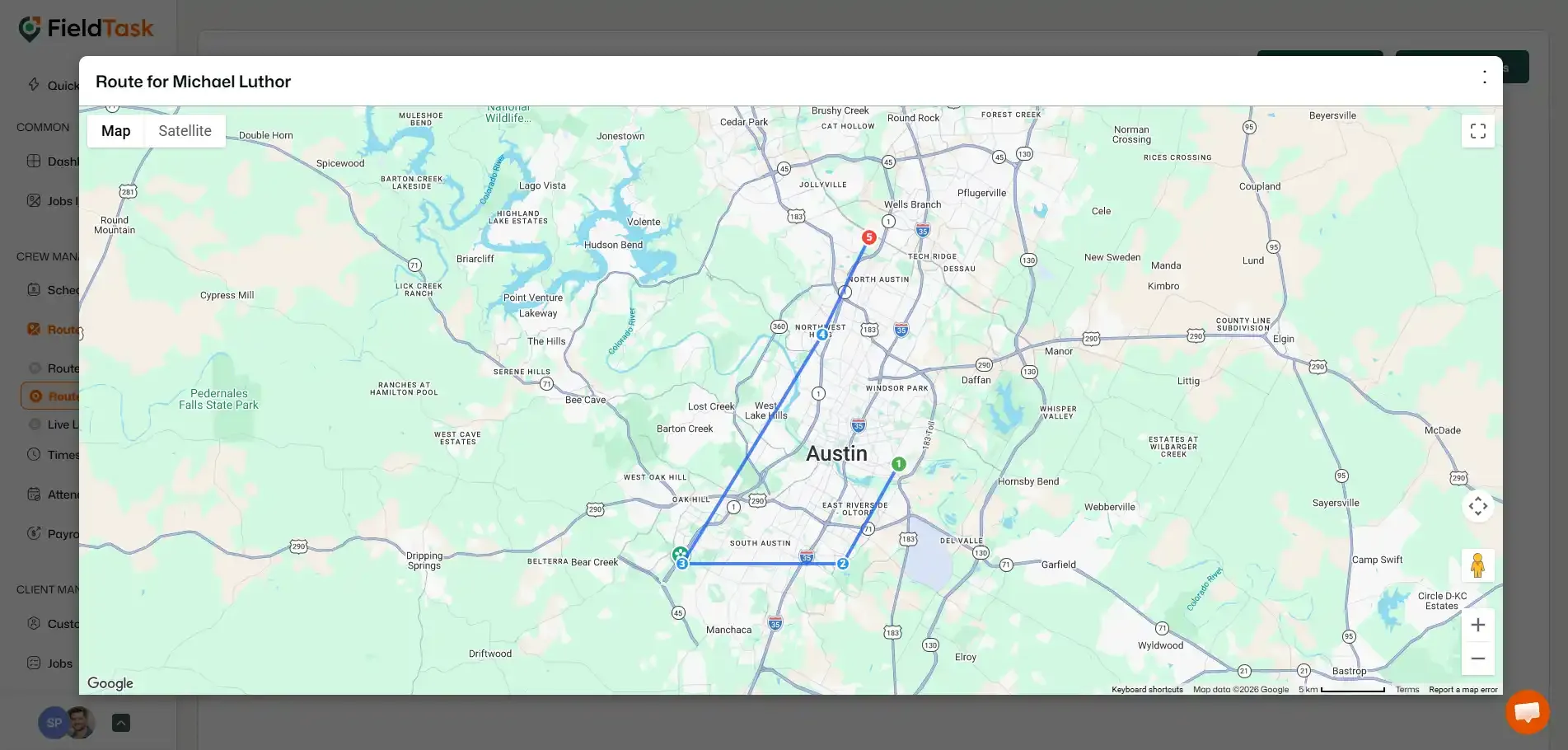Open the chat support bubble
The width and height of the screenshot is (1568, 750).
point(1528,712)
